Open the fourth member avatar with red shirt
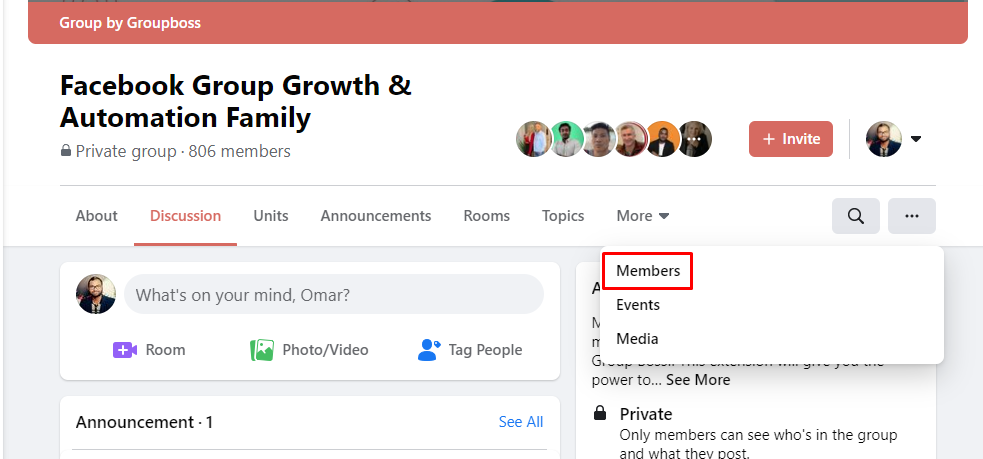 tap(631, 139)
